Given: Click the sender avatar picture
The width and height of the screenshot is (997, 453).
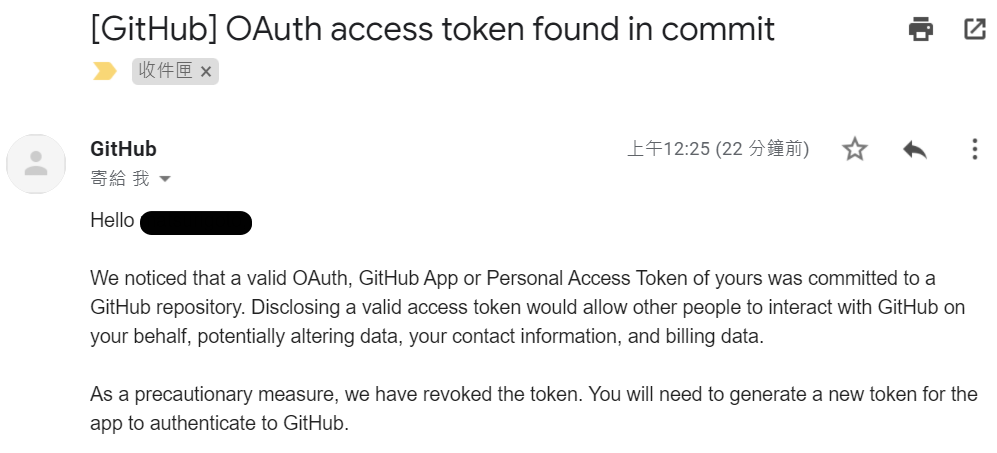Looking at the screenshot, I should pyautogui.click(x=36, y=163).
